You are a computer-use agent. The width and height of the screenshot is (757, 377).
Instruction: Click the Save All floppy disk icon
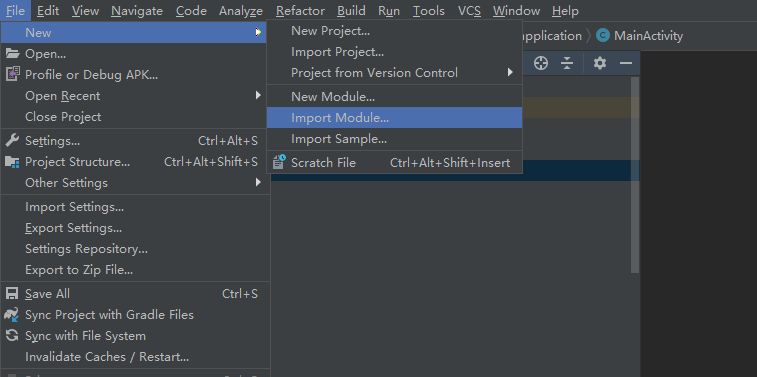pos(12,293)
